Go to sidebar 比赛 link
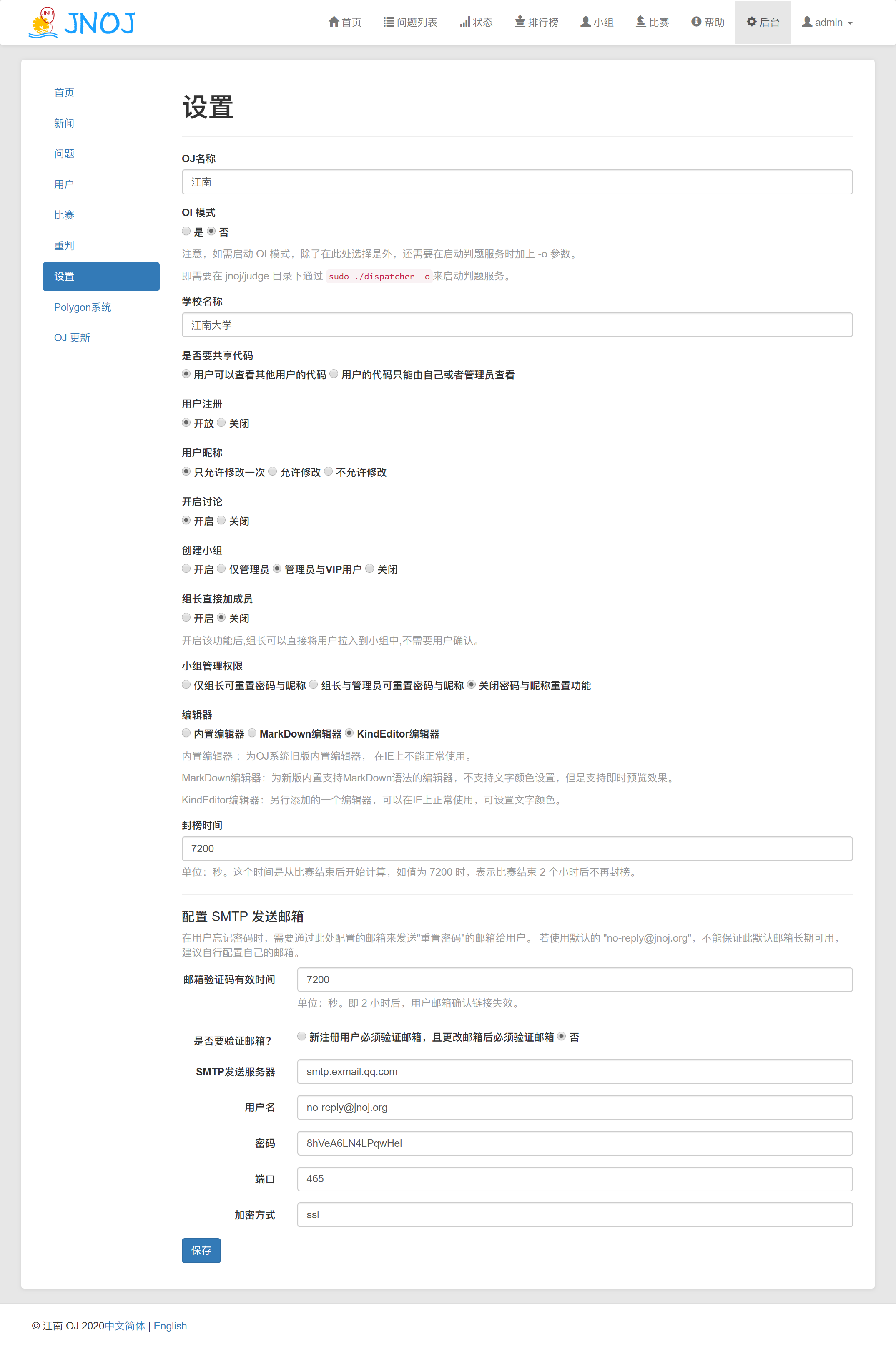Viewport: 896px width, 1347px height. [x=64, y=215]
